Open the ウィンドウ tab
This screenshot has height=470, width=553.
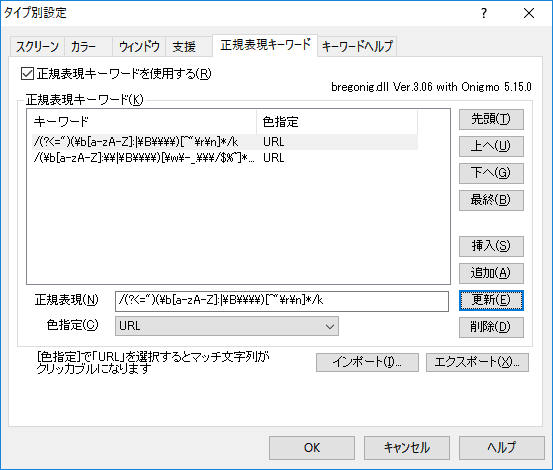(x=139, y=46)
